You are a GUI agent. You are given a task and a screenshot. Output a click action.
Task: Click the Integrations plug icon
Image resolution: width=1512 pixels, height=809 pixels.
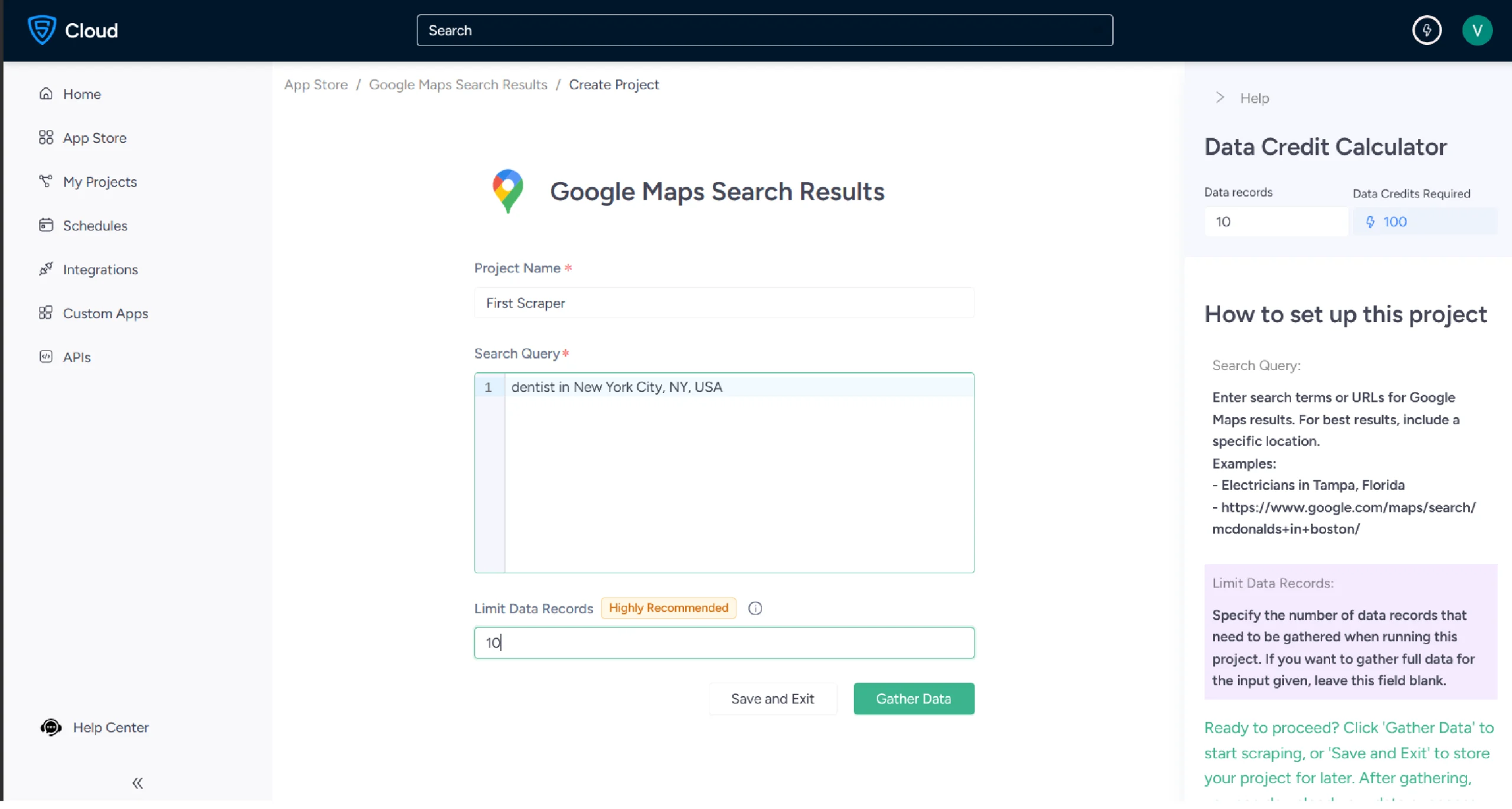(x=46, y=269)
